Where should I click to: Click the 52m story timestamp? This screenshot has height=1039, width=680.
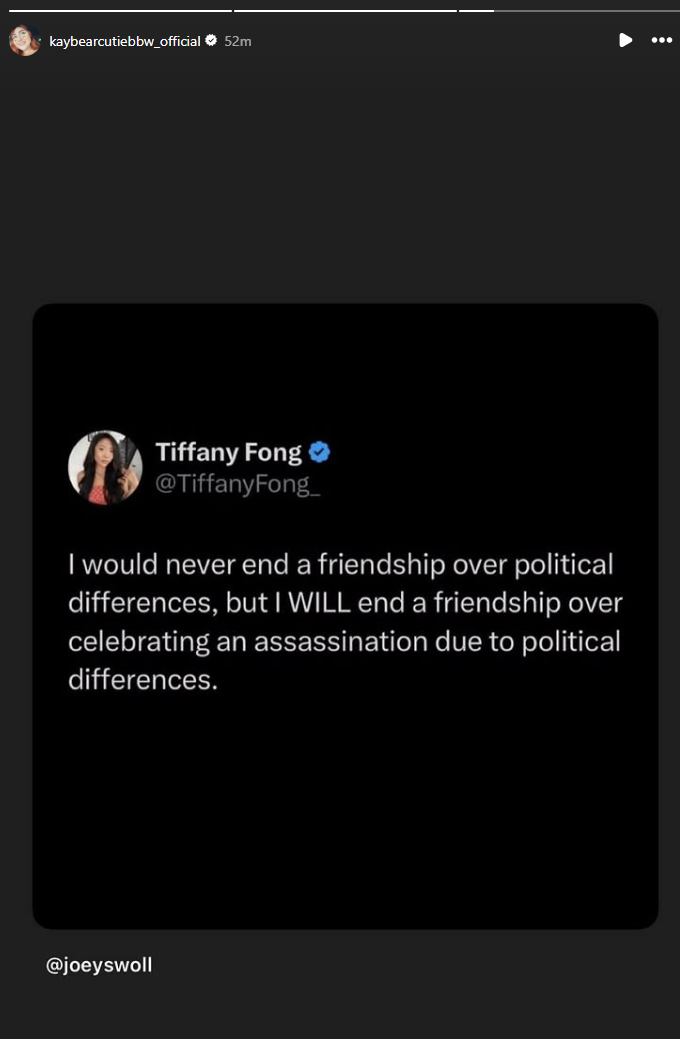pos(238,41)
